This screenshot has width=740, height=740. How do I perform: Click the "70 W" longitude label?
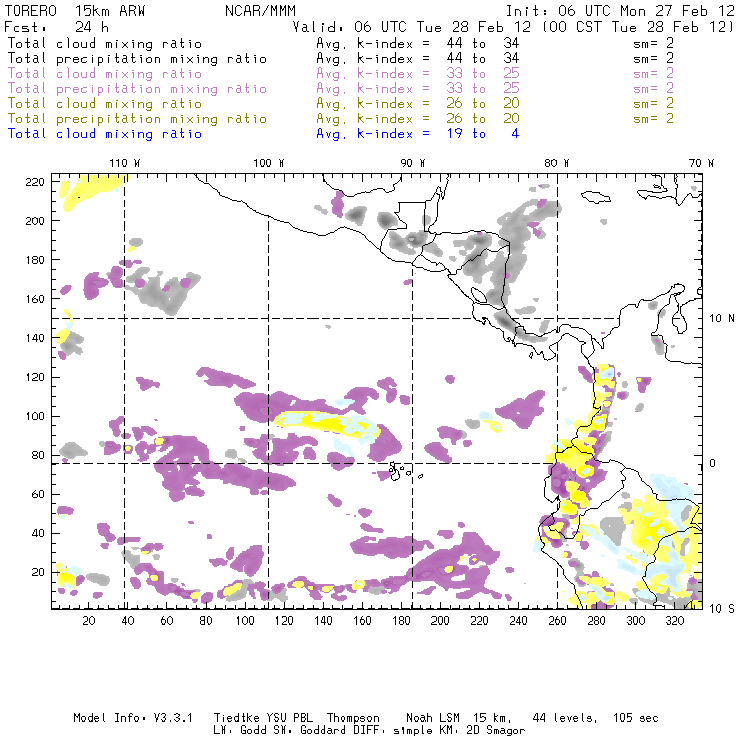click(x=701, y=163)
